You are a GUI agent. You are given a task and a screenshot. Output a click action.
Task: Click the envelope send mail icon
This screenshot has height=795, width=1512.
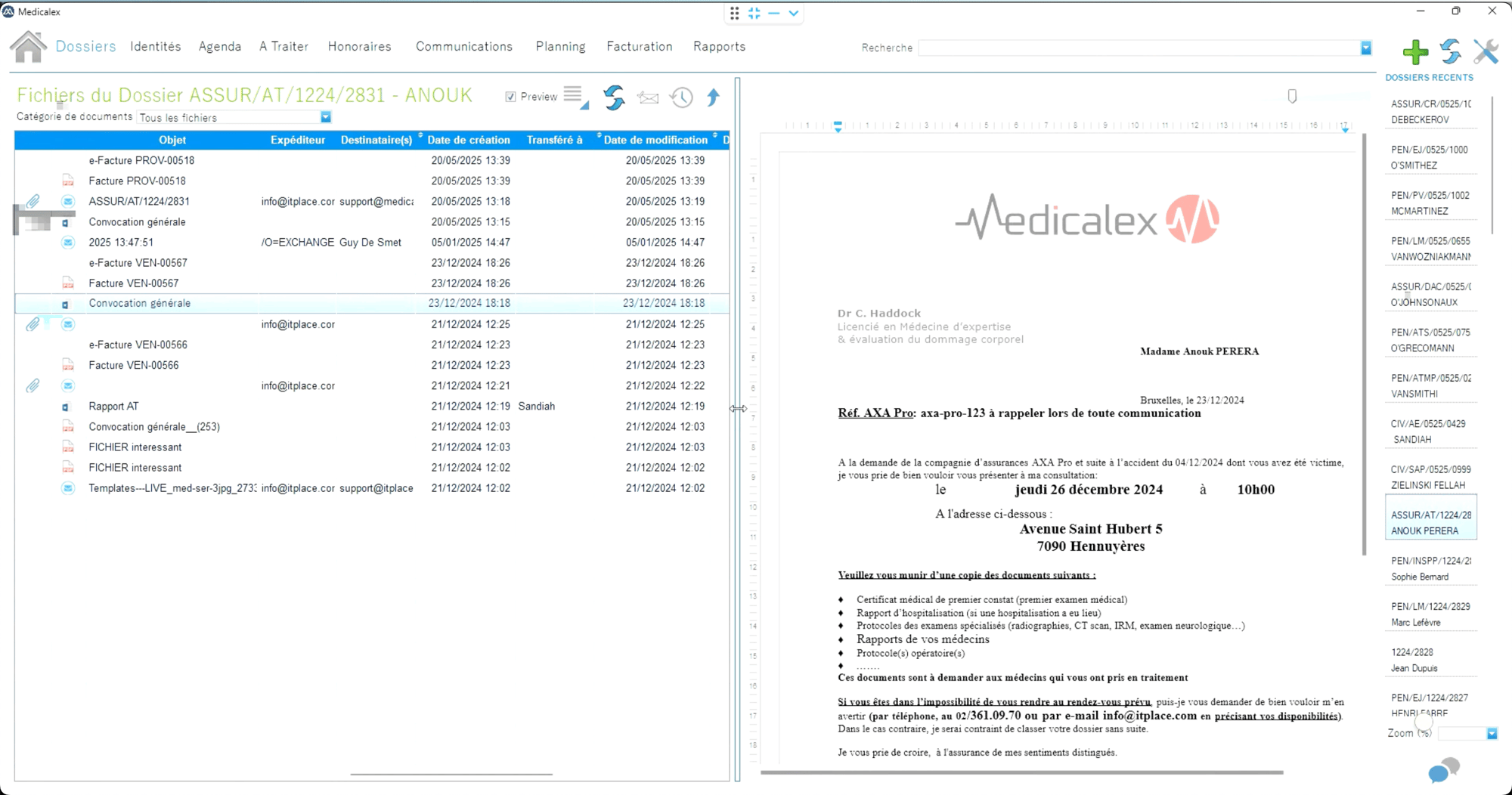point(648,97)
